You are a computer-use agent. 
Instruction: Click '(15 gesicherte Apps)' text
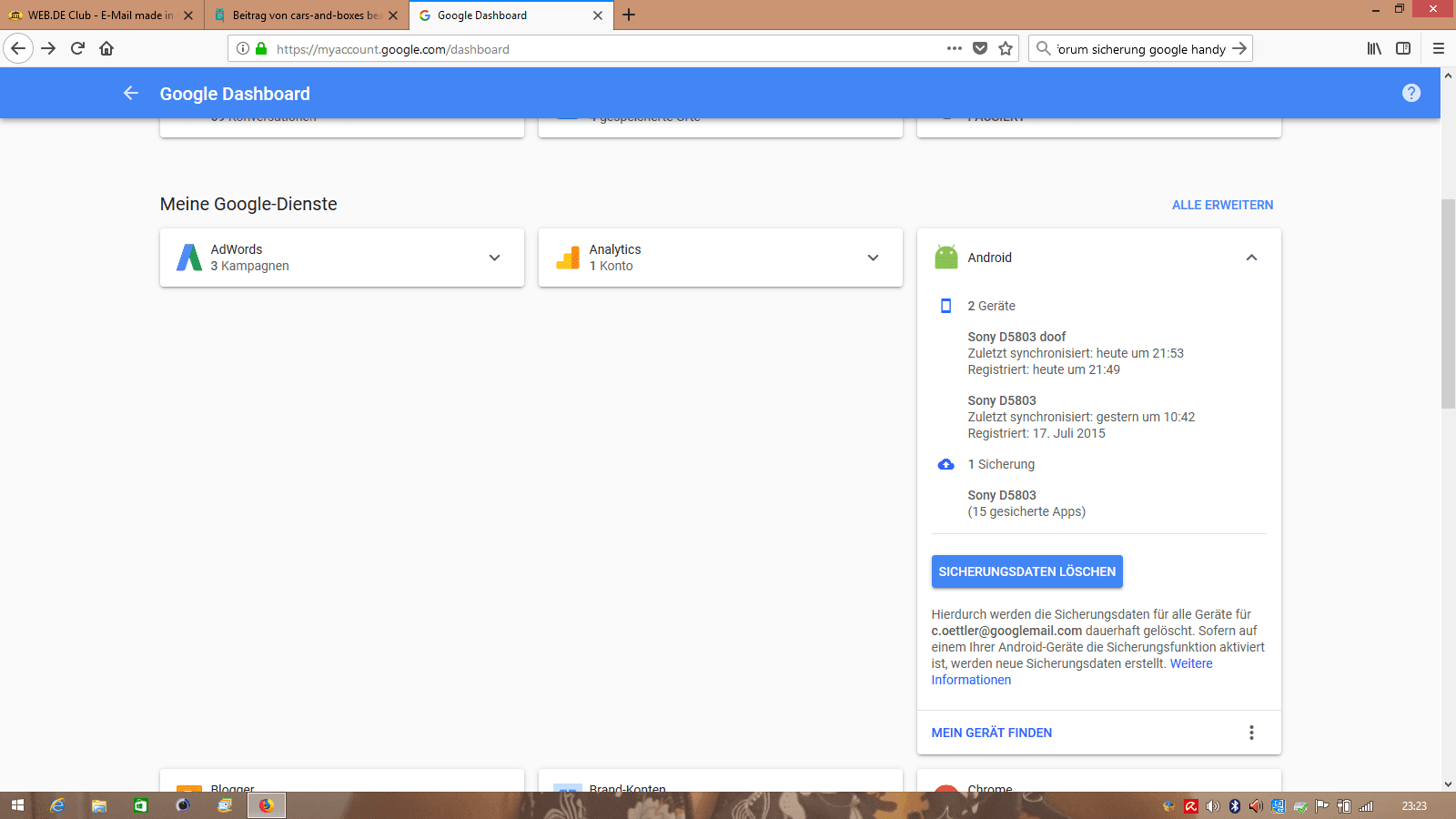(1026, 511)
